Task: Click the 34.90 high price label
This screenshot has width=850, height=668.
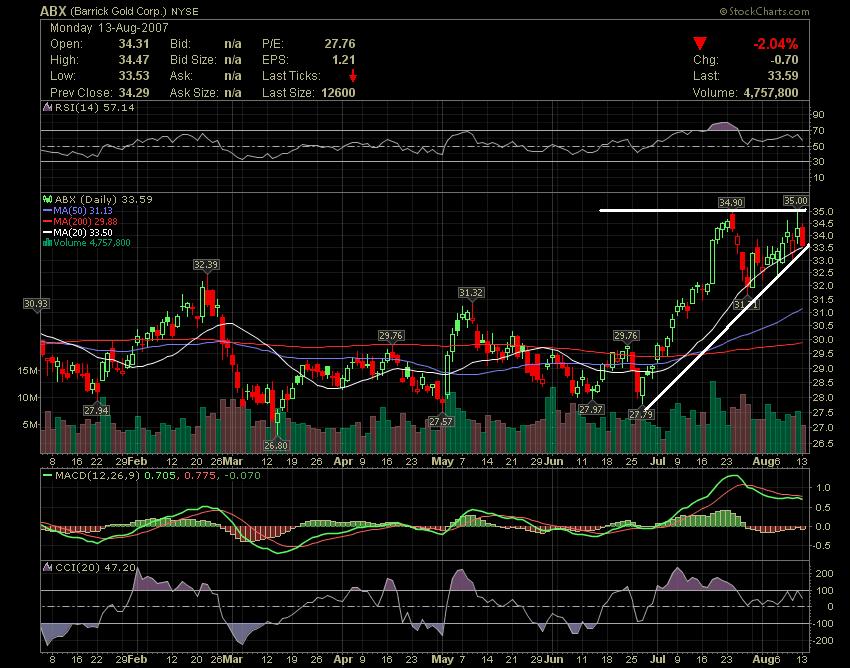Action: (x=731, y=202)
